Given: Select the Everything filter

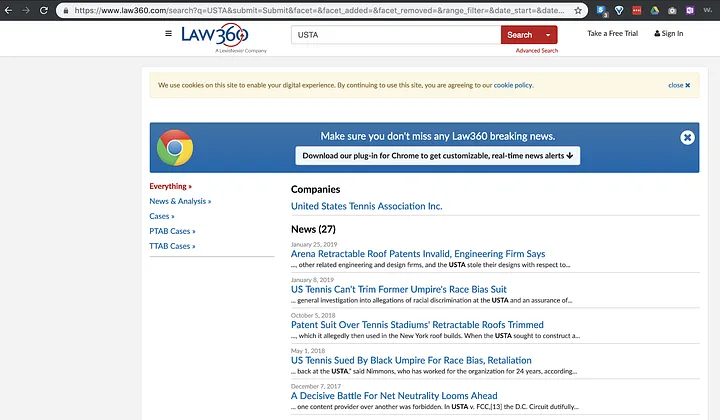Looking at the screenshot, I should pyautogui.click(x=170, y=186).
